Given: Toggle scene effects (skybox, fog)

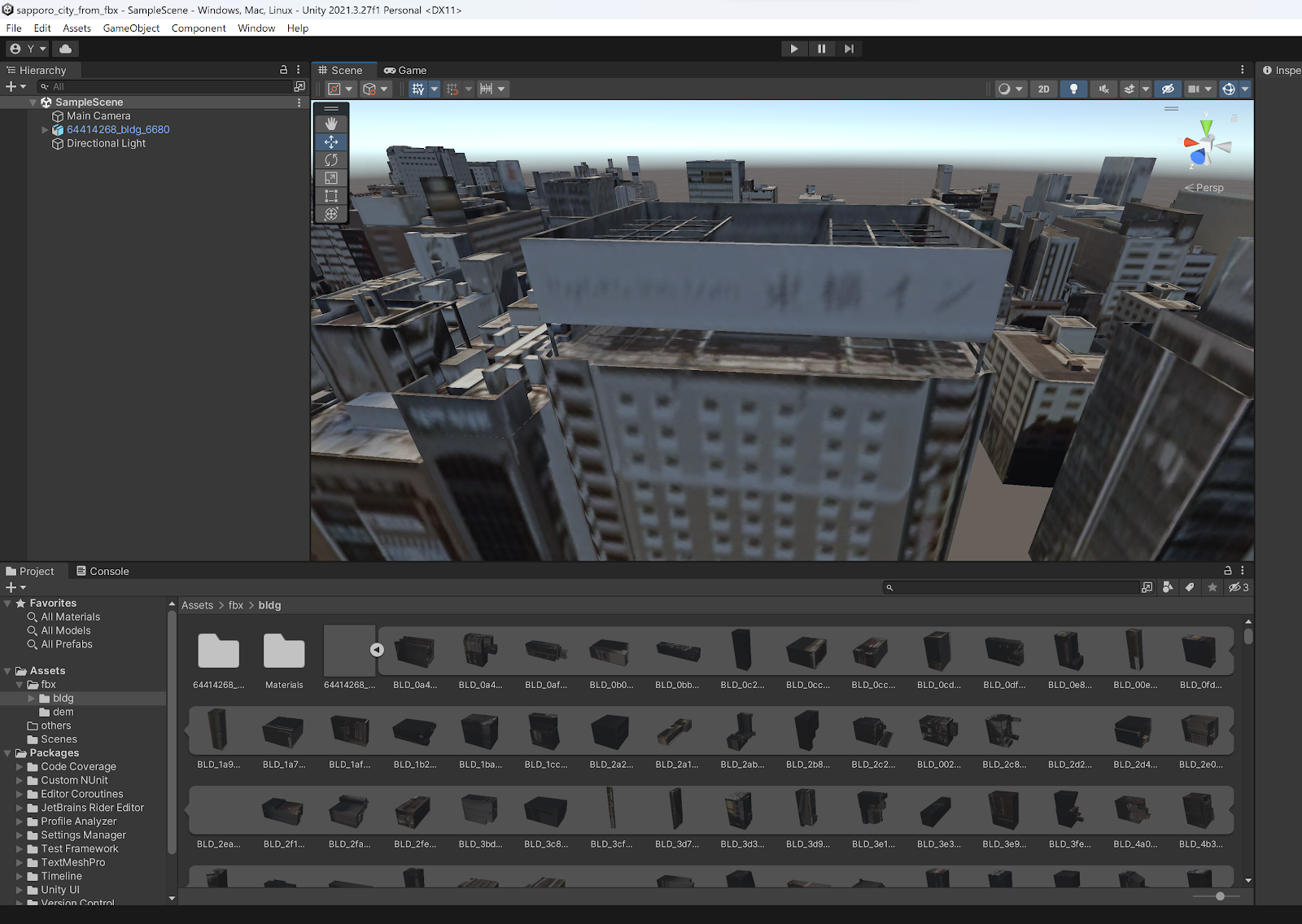Looking at the screenshot, I should click(1129, 89).
